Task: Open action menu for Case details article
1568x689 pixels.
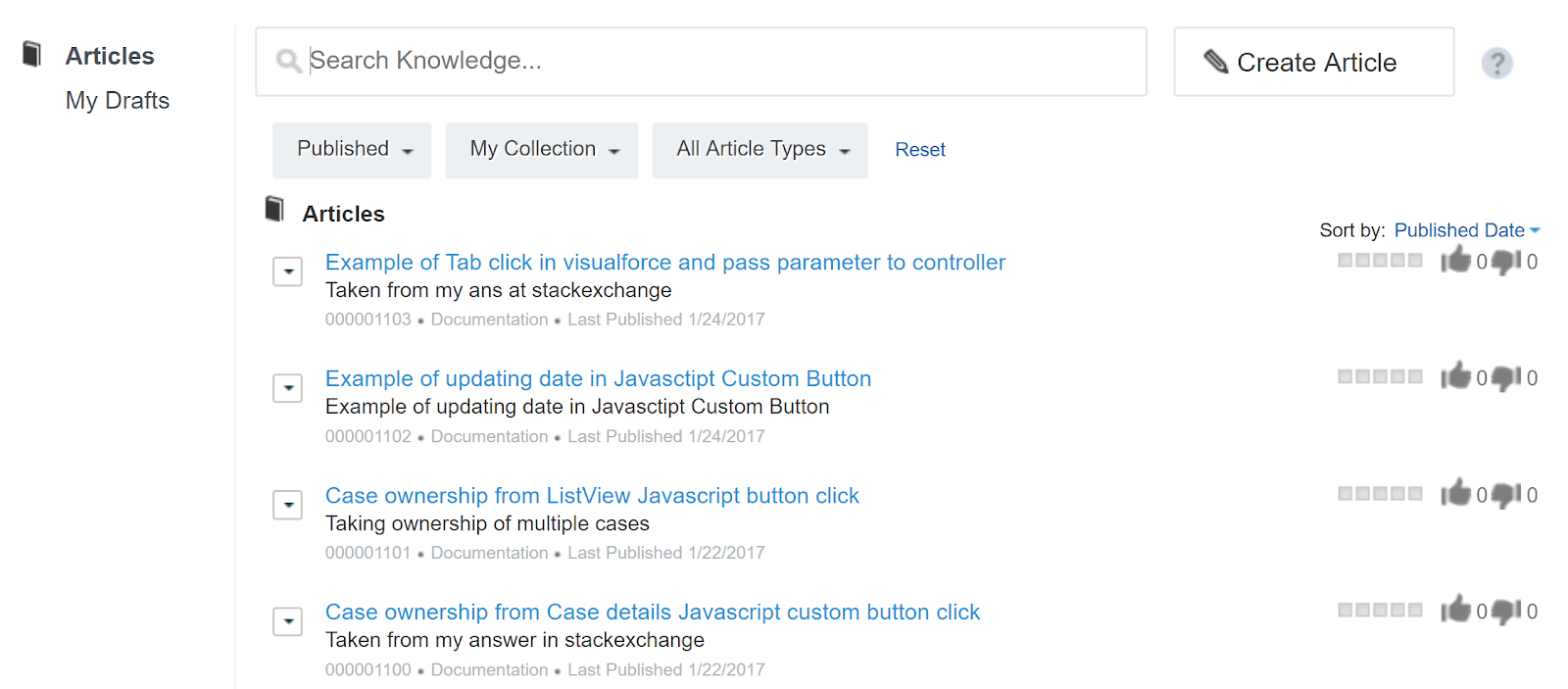Action: [287, 621]
